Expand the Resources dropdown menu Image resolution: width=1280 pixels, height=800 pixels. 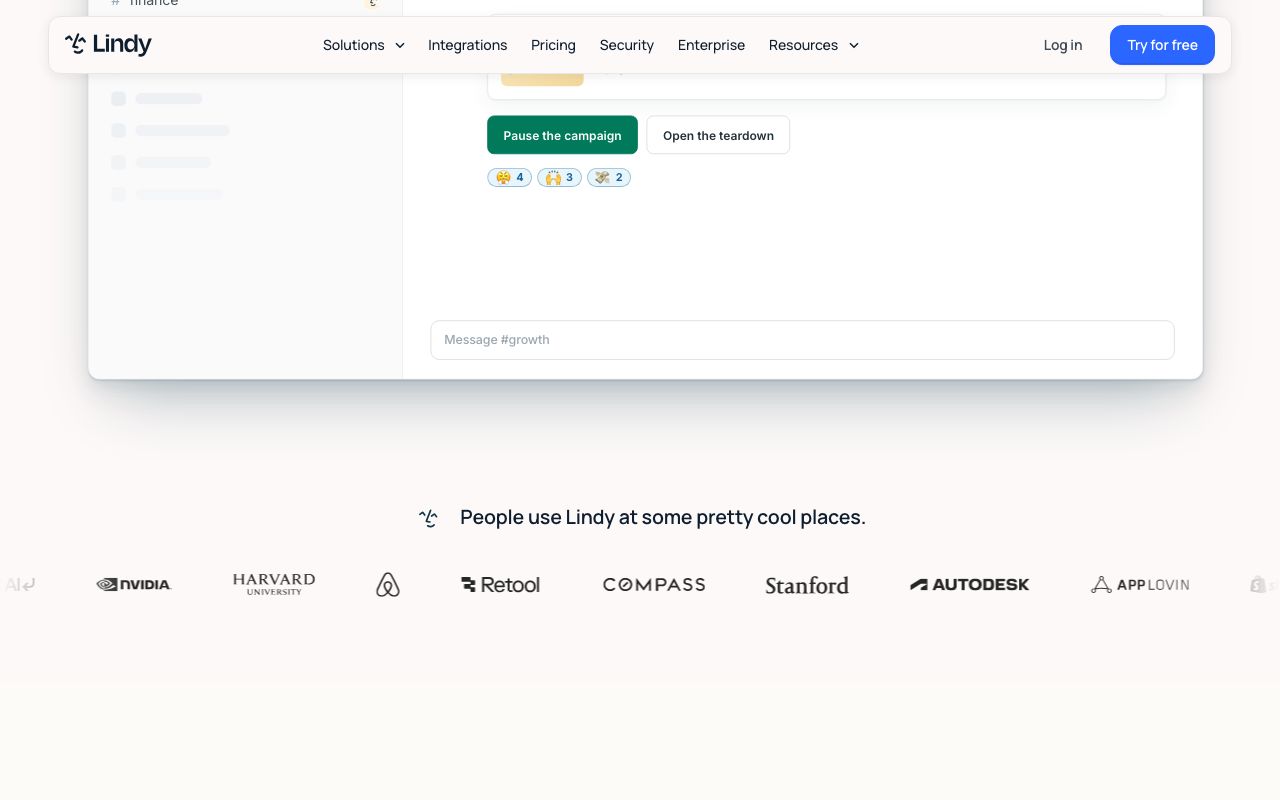(x=814, y=45)
